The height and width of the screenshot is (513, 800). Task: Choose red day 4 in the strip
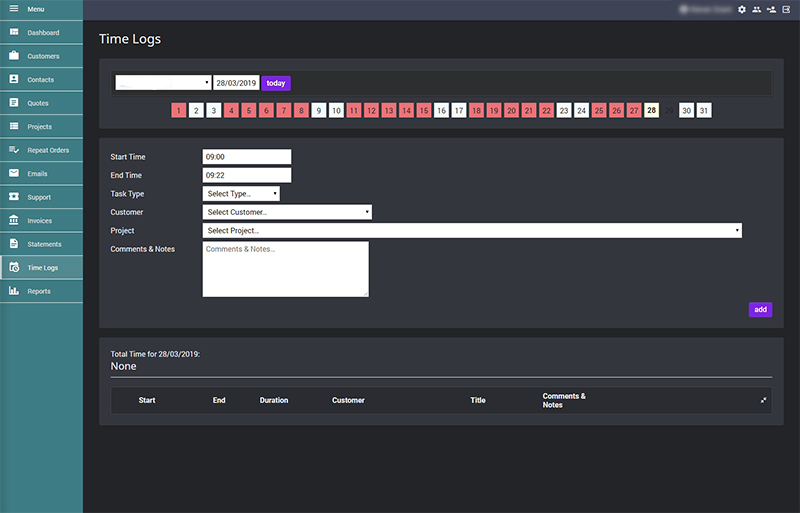[231, 110]
